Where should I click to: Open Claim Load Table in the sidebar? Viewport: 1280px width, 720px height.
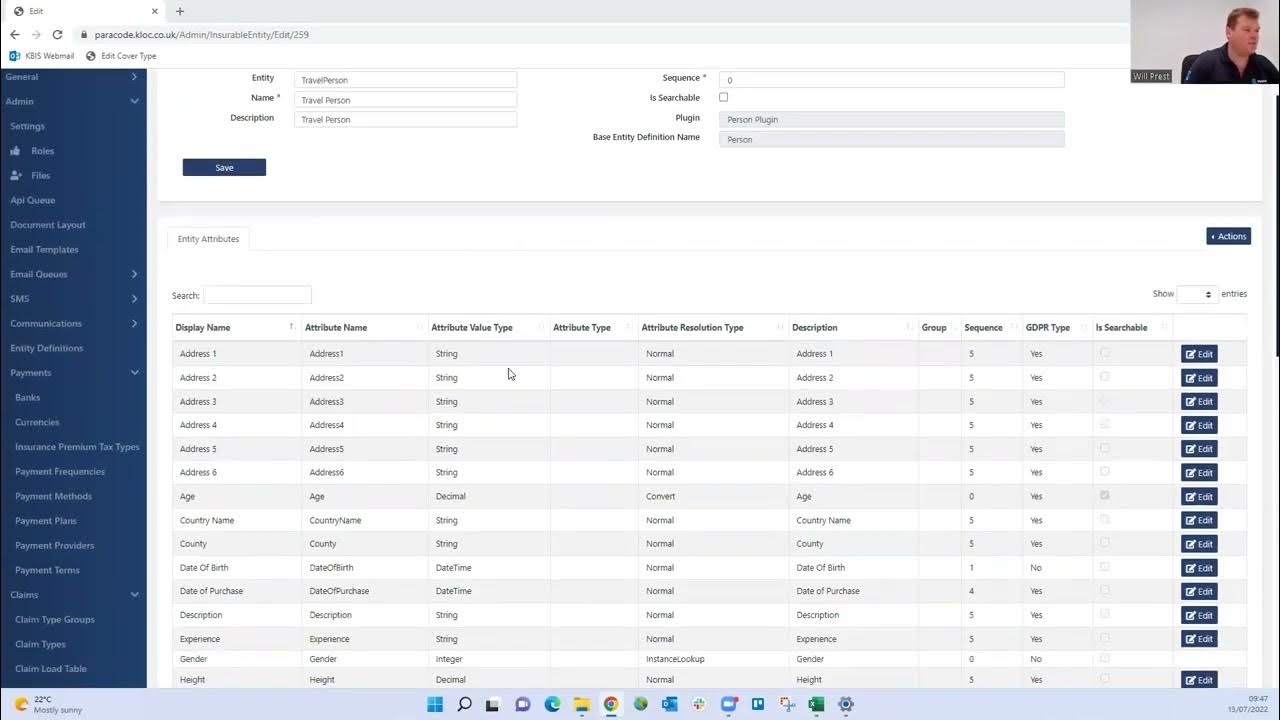click(51, 669)
